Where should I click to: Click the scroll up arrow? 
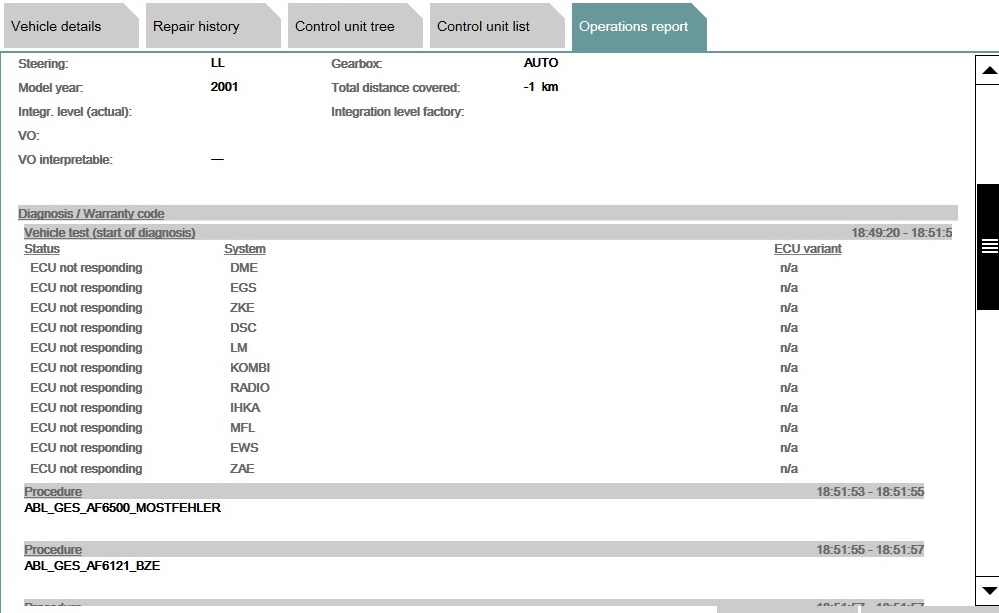pyautogui.click(x=989, y=71)
